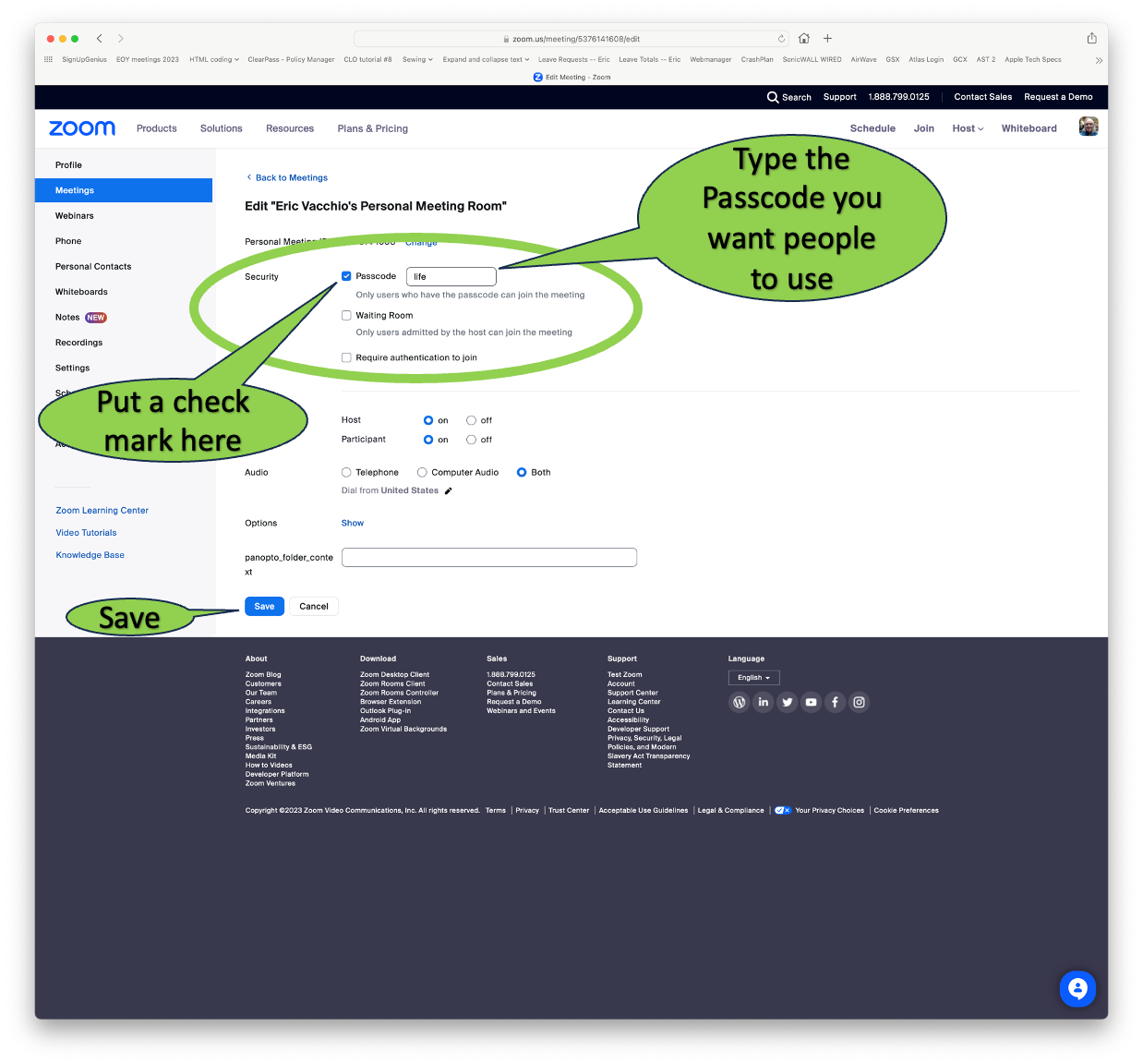This screenshot has height=1064, width=1143.
Task: Show more bookmarks via double chevron
Action: pos(1099,60)
